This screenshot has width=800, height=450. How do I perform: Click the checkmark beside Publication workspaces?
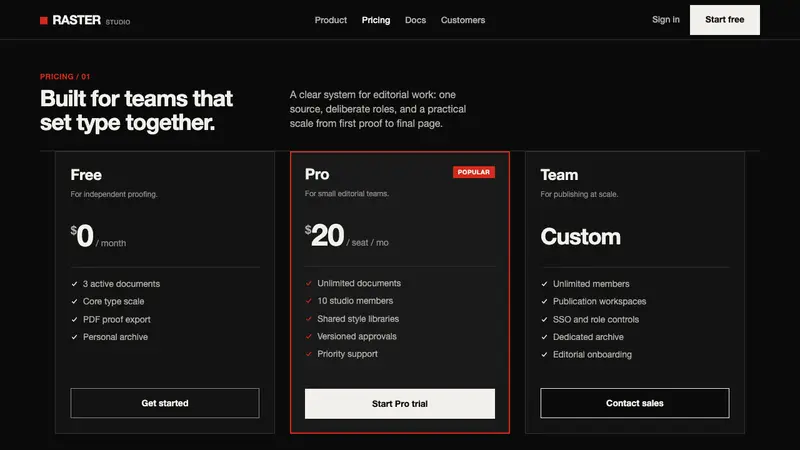pyautogui.click(x=544, y=302)
